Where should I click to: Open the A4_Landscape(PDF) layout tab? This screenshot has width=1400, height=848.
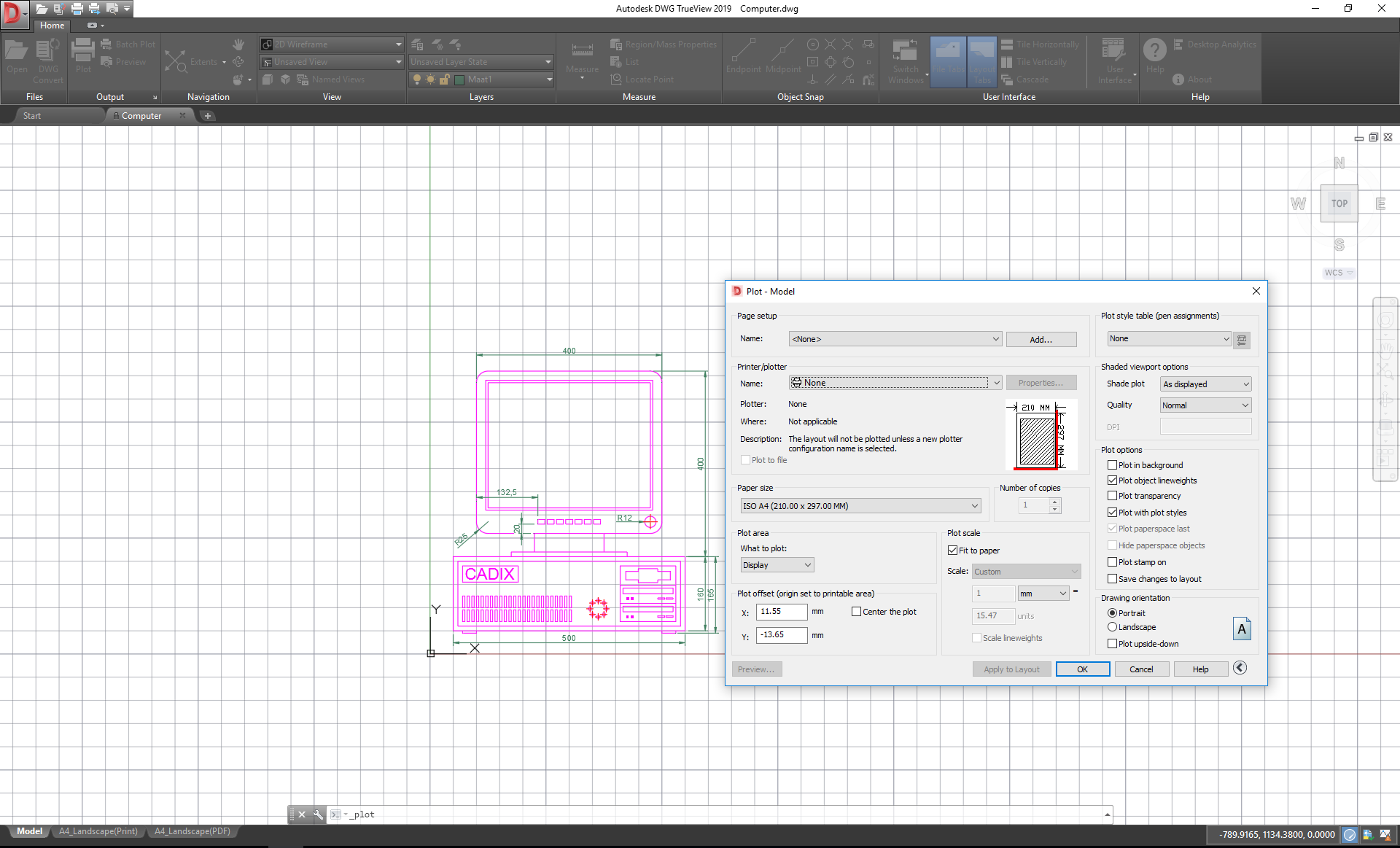click(x=192, y=831)
